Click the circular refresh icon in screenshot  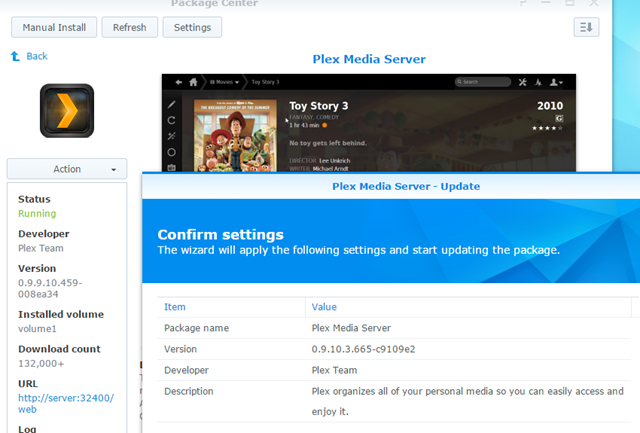[171, 120]
